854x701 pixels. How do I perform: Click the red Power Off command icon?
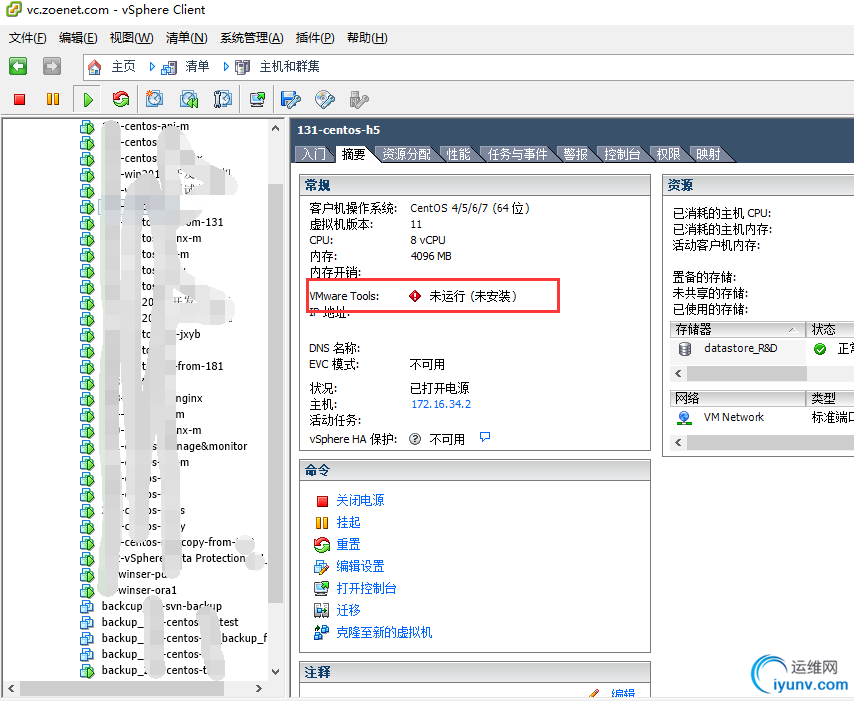[322, 501]
